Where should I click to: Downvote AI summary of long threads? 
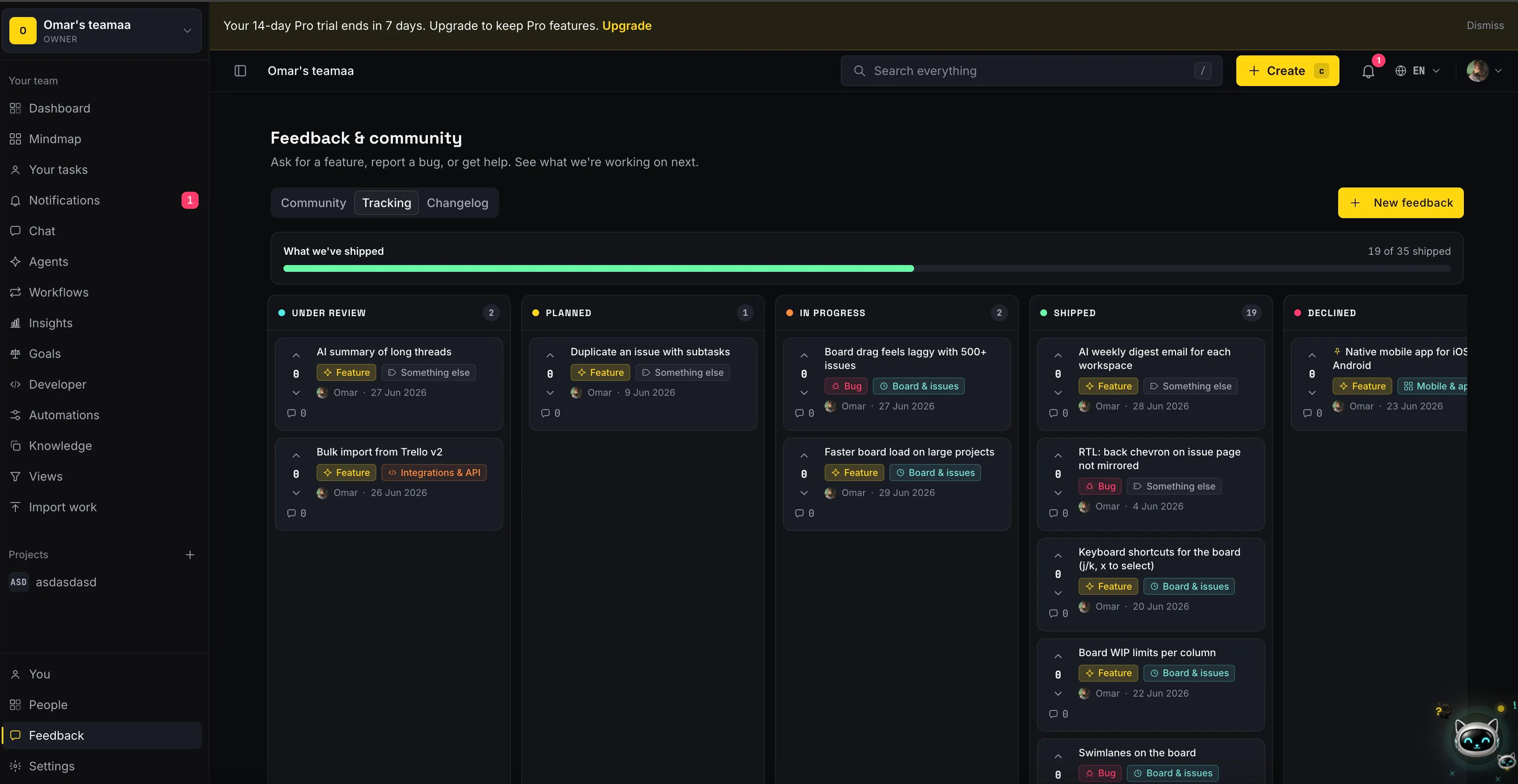pos(296,392)
